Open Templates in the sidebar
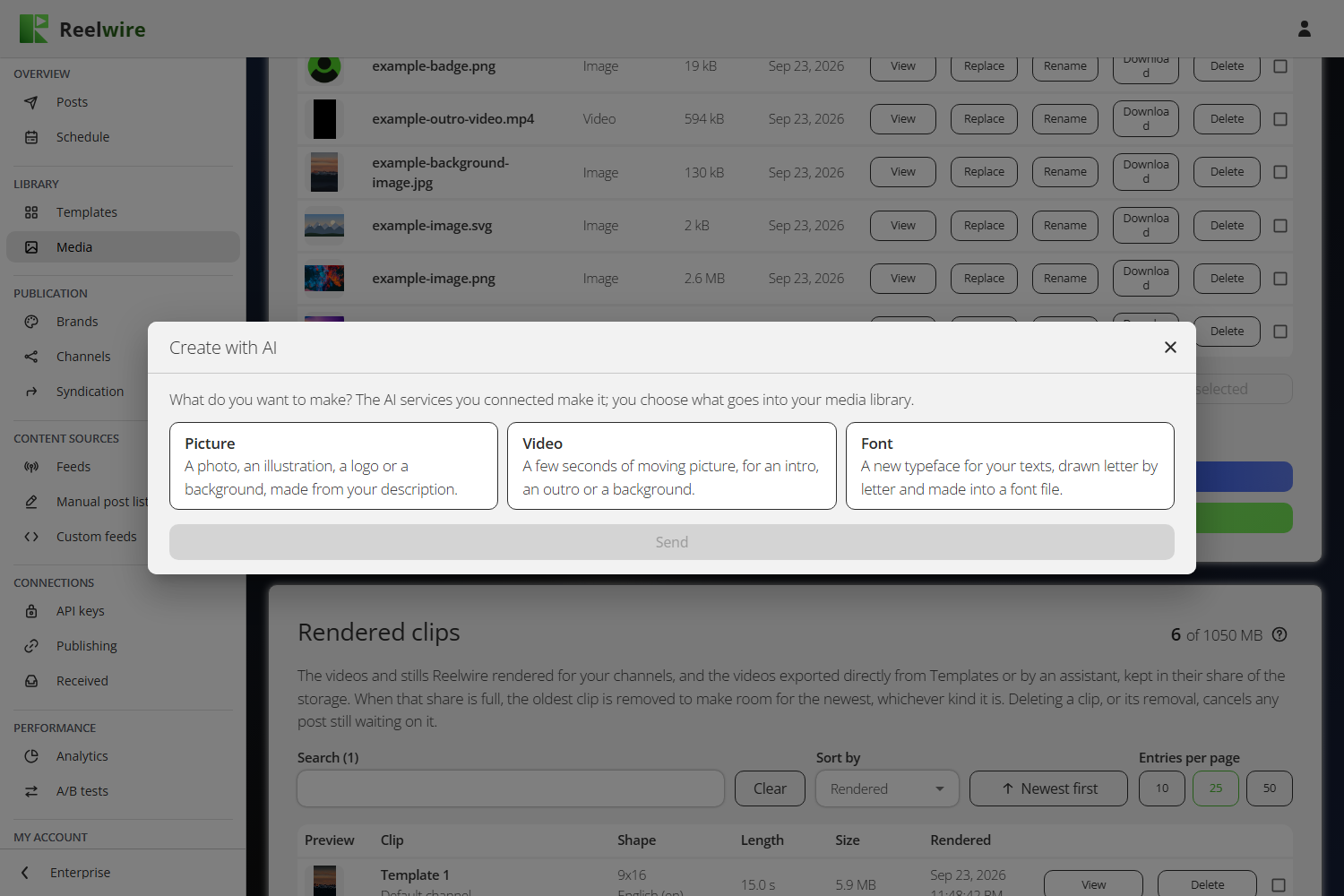Image resolution: width=1344 pixels, height=896 pixels. 123,212
